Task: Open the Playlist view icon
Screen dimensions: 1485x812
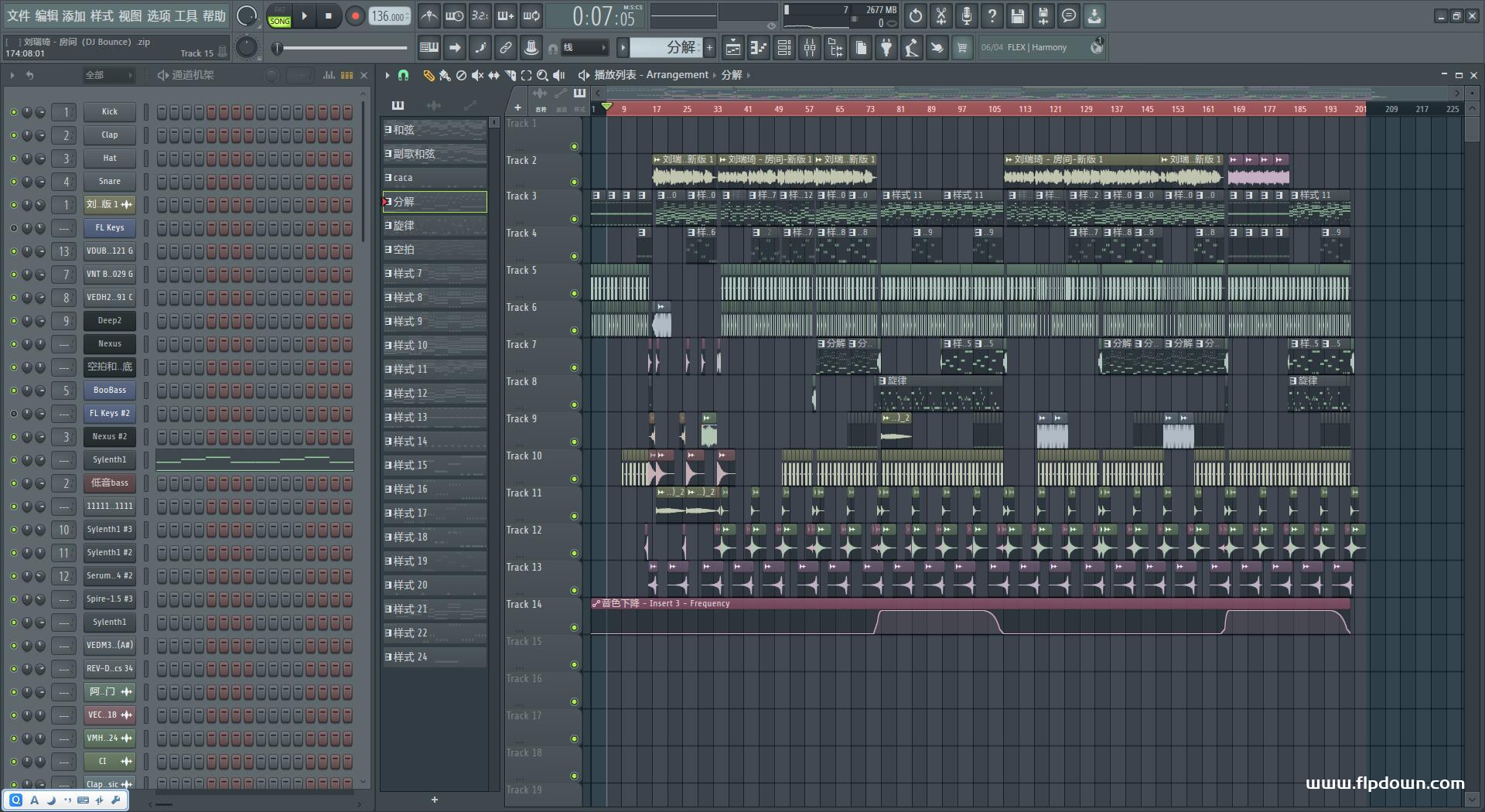Action: 733,48
